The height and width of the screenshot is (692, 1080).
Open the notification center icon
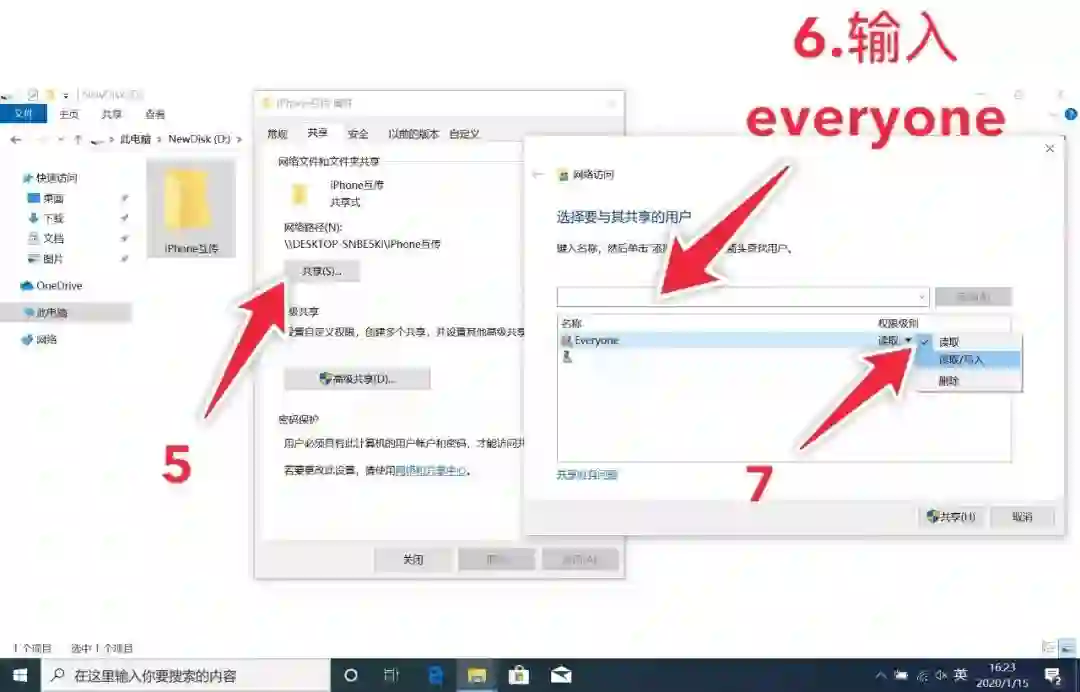[x=1053, y=675]
